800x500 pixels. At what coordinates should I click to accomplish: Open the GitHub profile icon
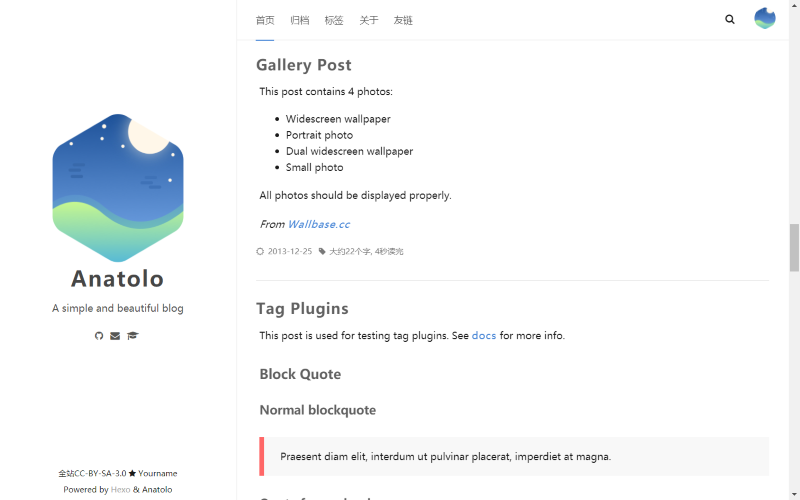click(99, 336)
